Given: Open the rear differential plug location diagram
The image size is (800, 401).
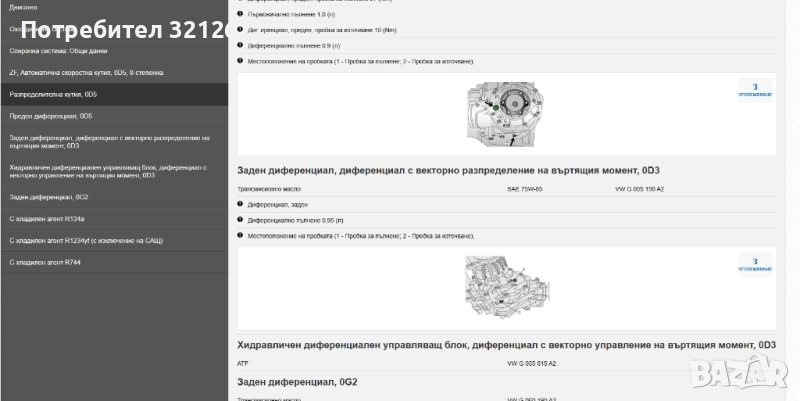Looking at the screenshot, I should coord(506,288).
